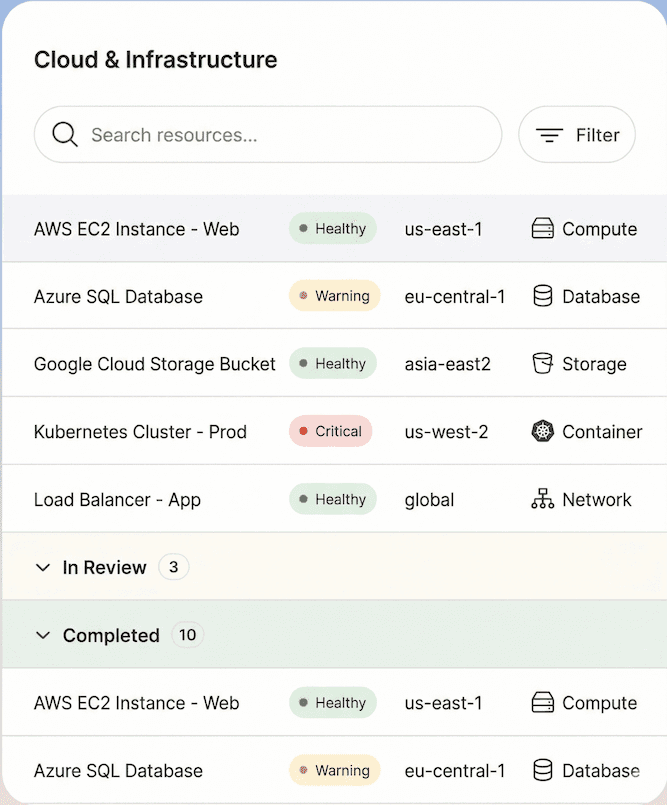667x805 pixels.
Task: Click the Compute icon for AWS EC2 Instance
Action: pyautogui.click(x=542, y=228)
